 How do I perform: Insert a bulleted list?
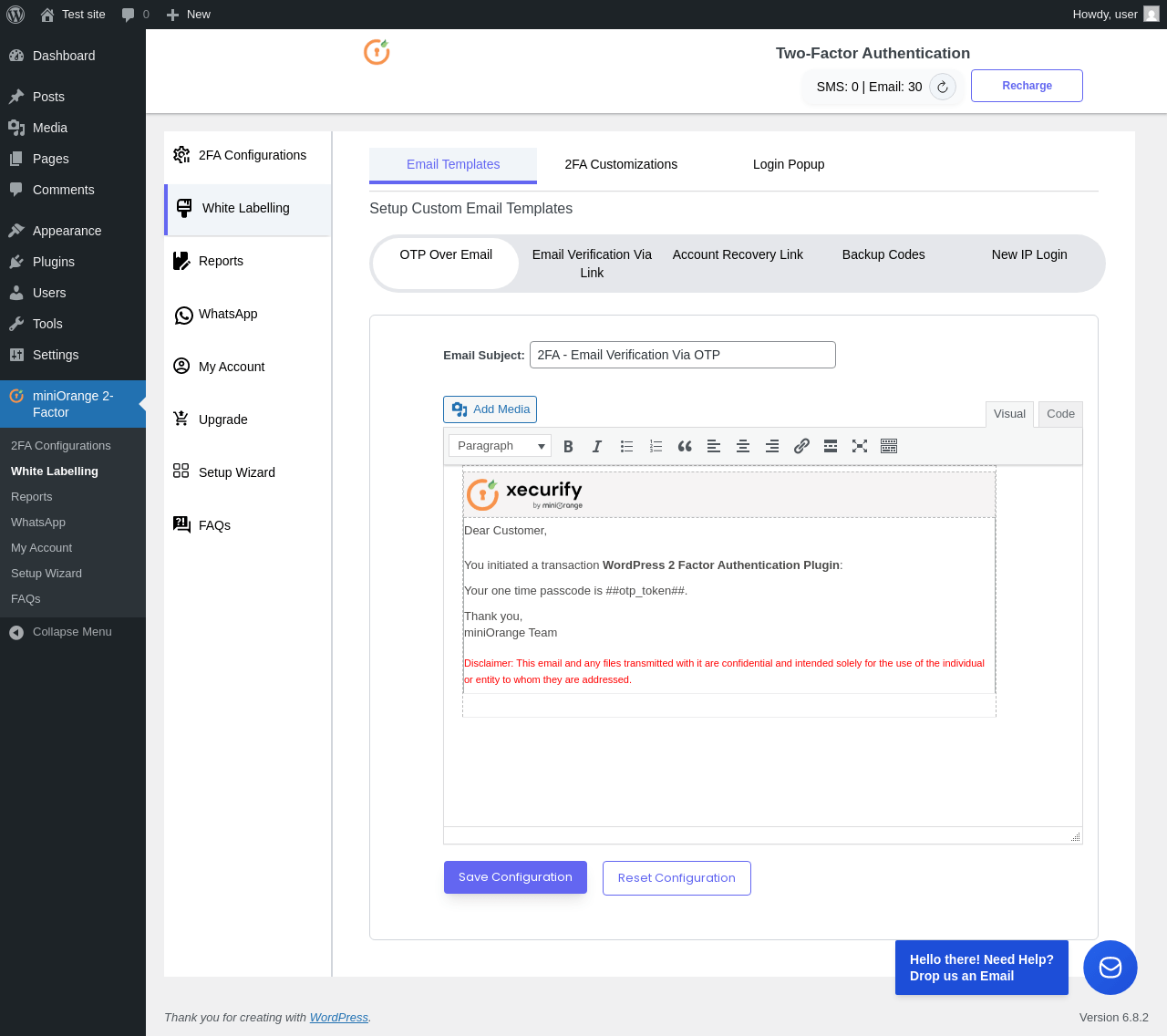pyautogui.click(x=626, y=446)
